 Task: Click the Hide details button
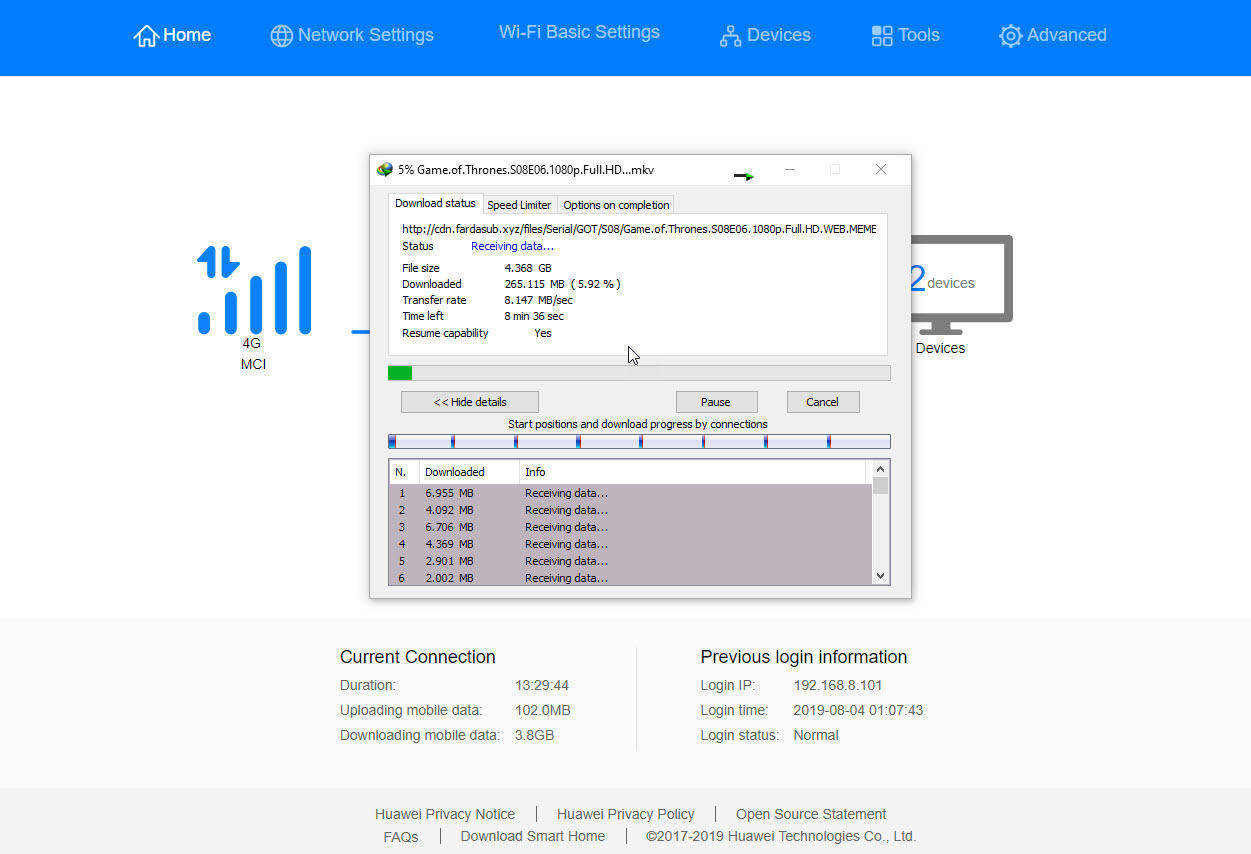(470, 402)
